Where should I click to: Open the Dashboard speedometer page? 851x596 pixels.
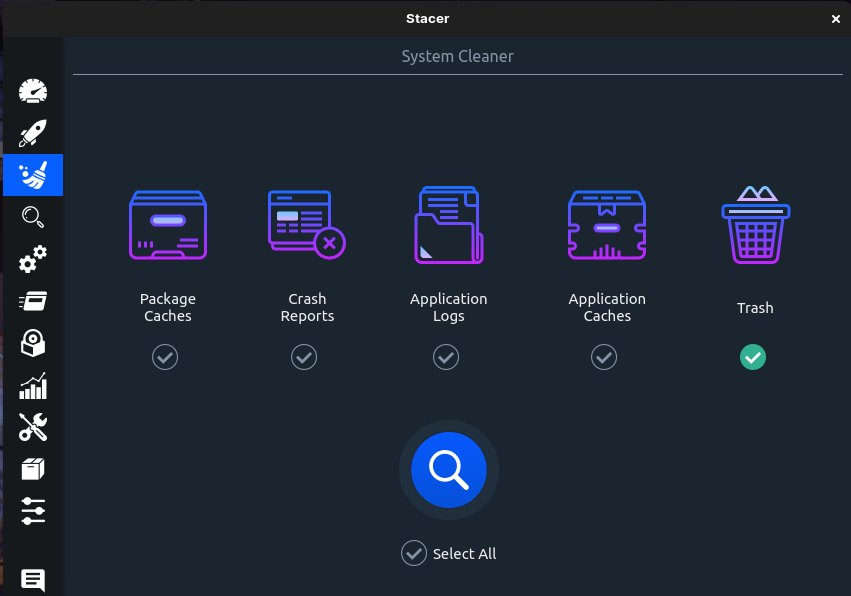pos(33,91)
